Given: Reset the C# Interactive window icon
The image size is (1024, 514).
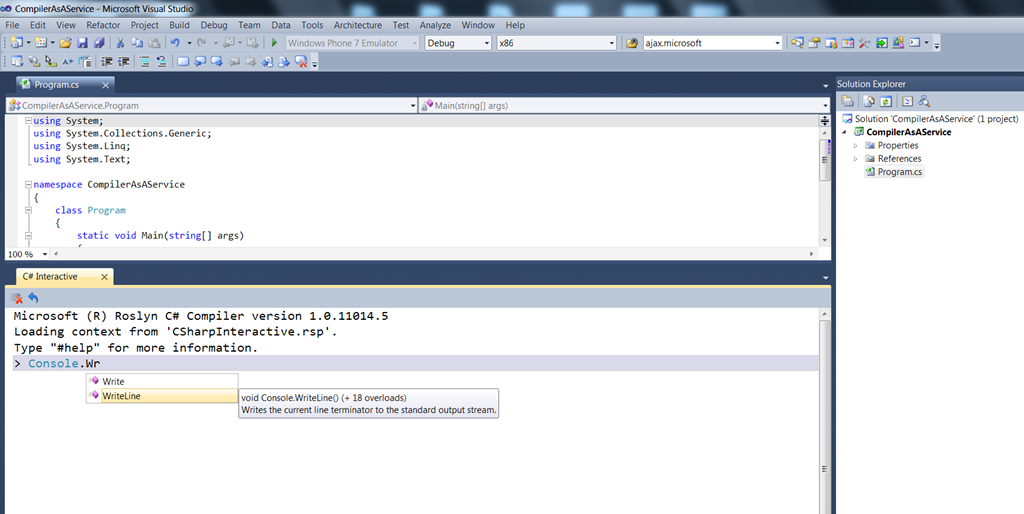Looking at the screenshot, I should click(33, 298).
